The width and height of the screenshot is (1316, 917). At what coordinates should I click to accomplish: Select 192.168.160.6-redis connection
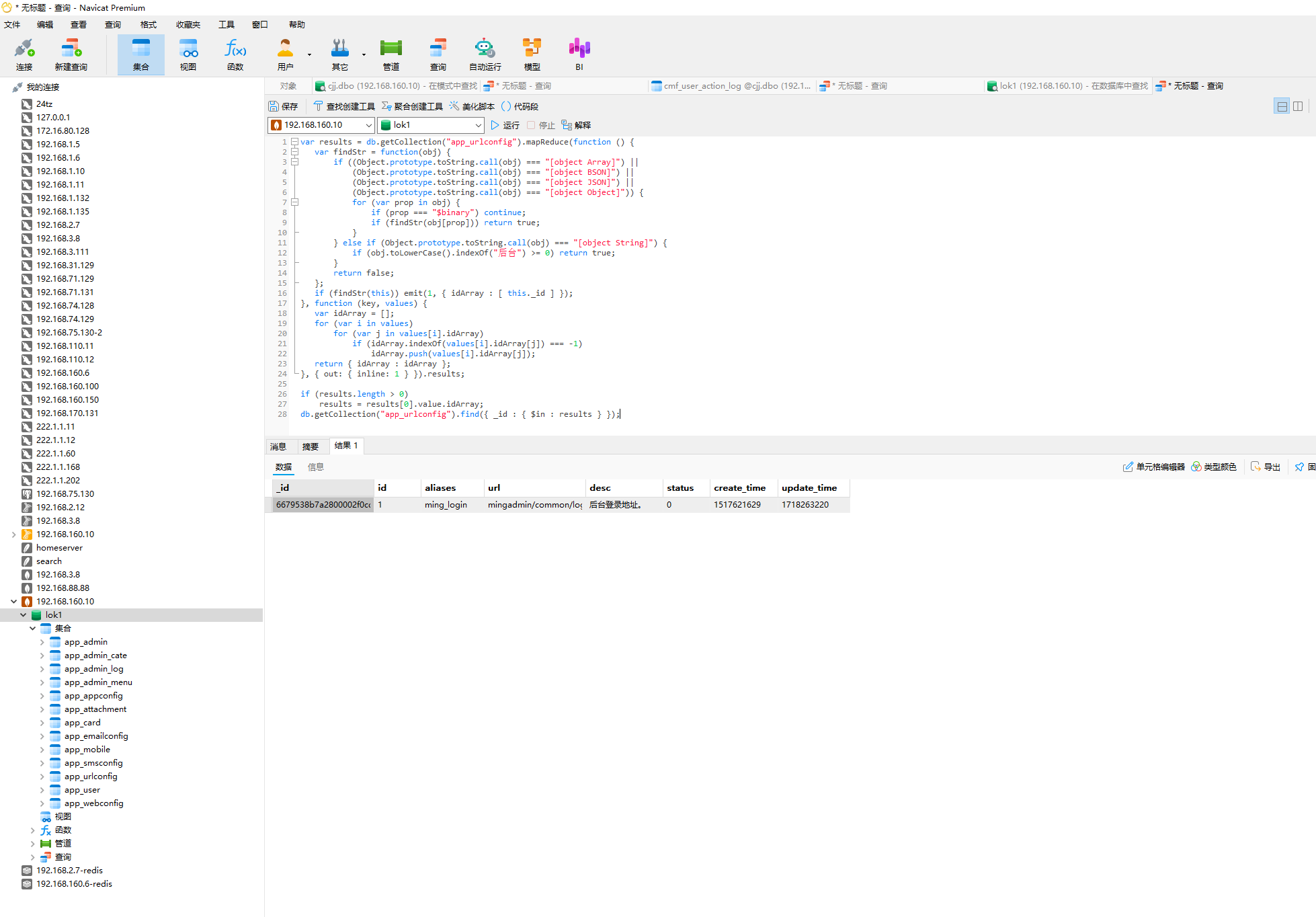pos(74,884)
